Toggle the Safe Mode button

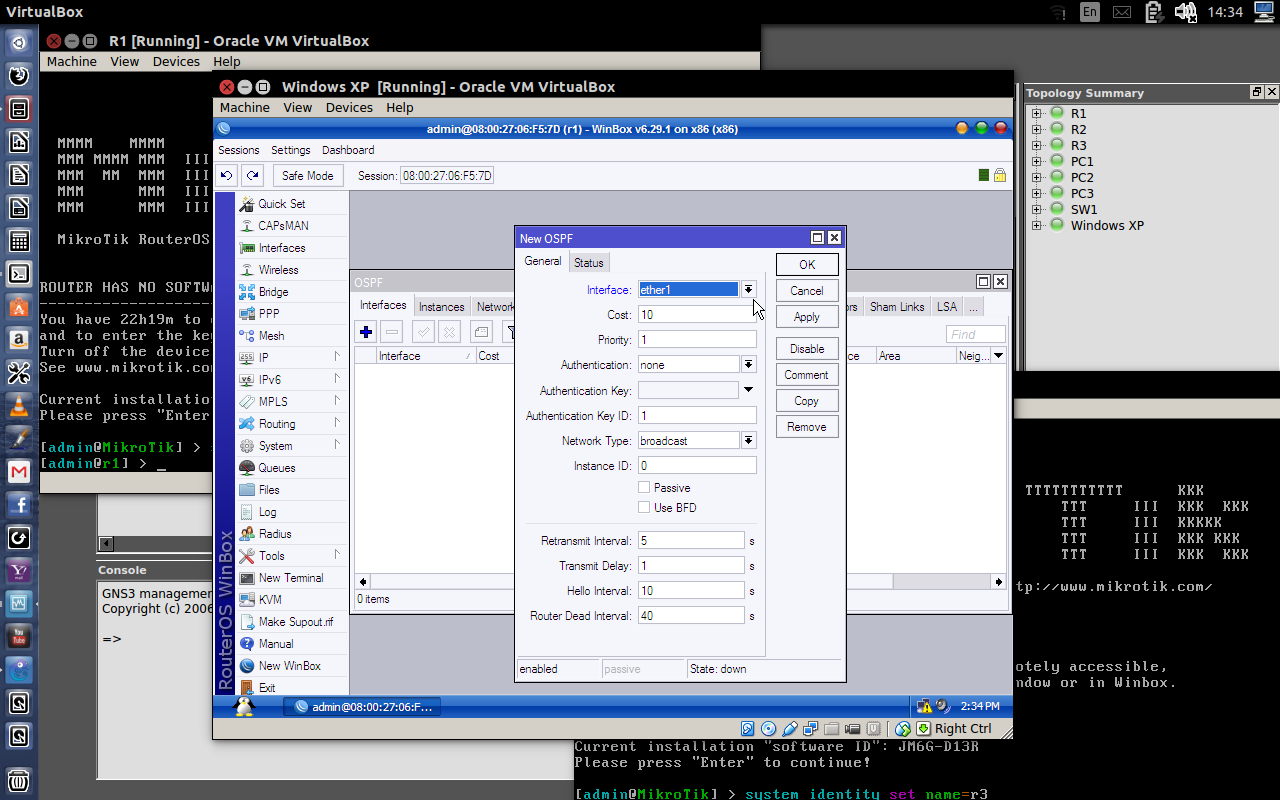(x=308, y=176)
